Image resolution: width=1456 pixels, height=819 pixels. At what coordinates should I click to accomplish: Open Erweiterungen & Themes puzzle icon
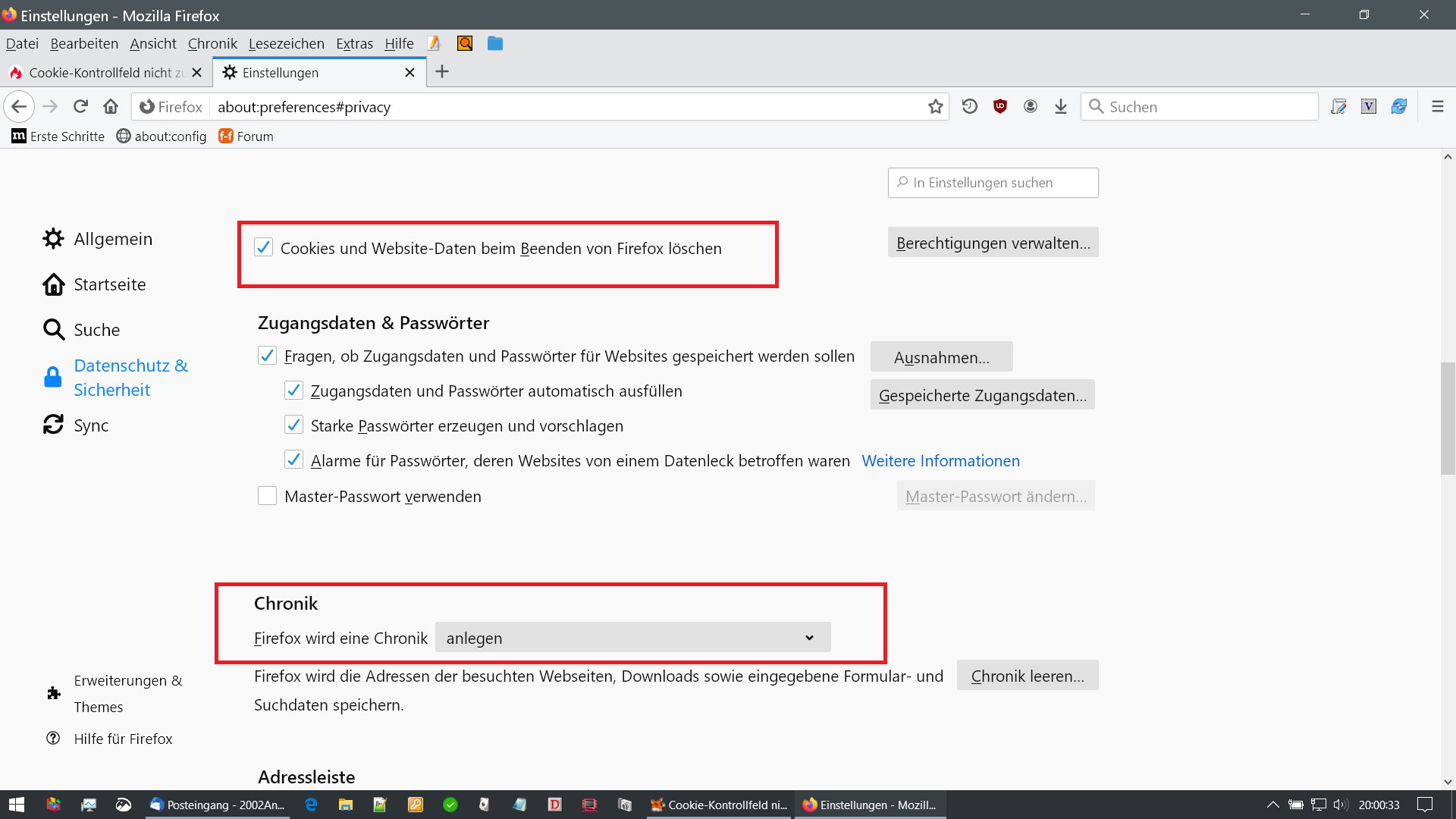pos(54,693)
